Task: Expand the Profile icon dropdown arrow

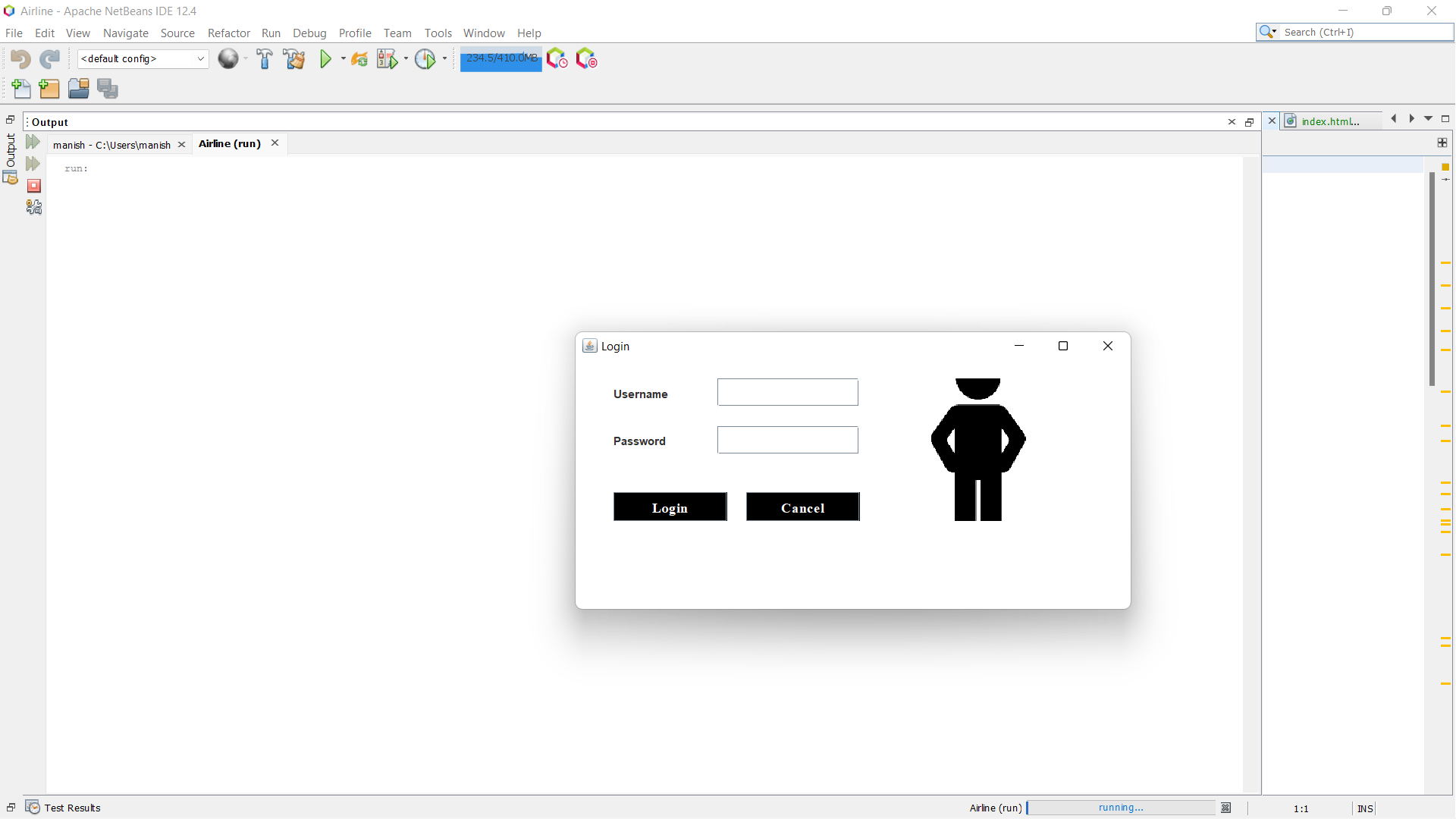Action: tap(444, 58)
